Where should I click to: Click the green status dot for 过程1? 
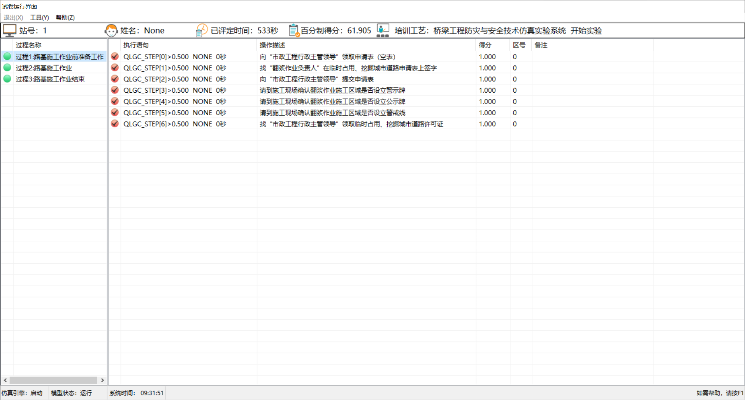click(7, 57)
